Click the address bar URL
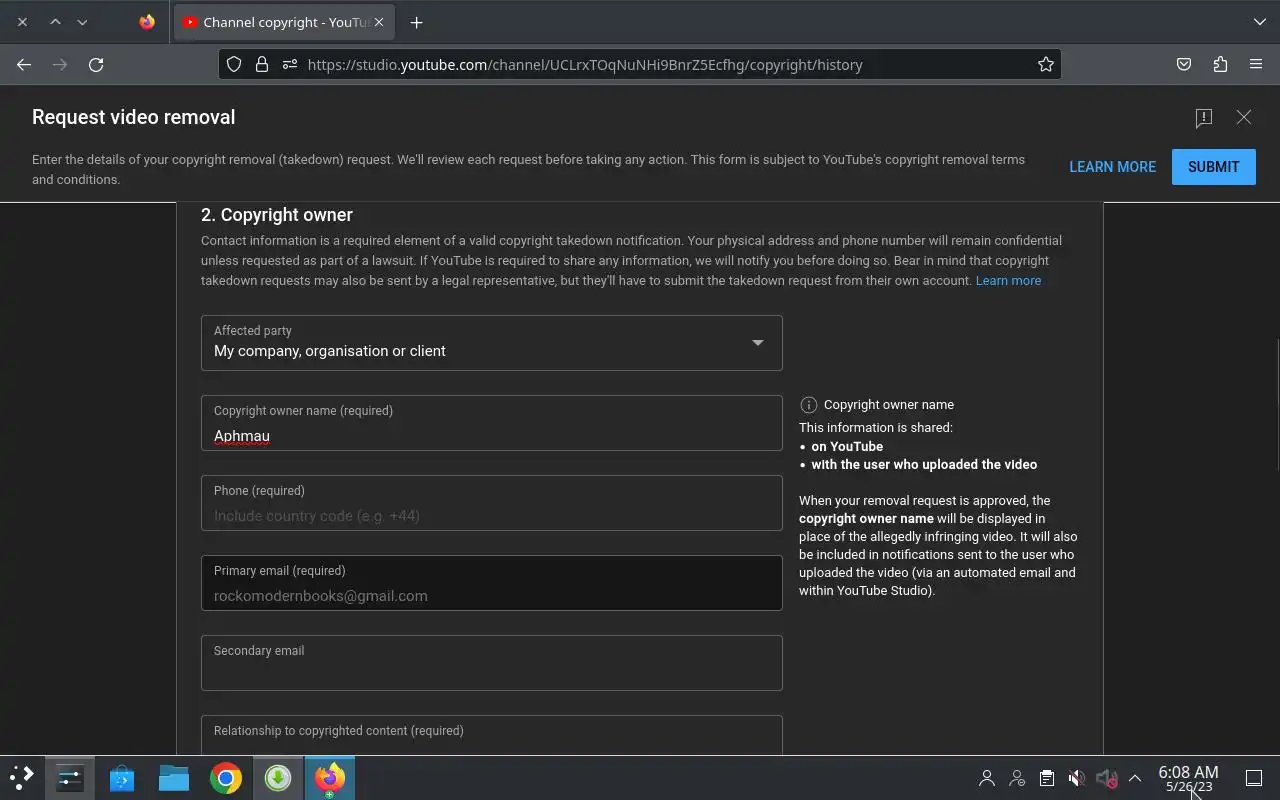 pos(585,65)
